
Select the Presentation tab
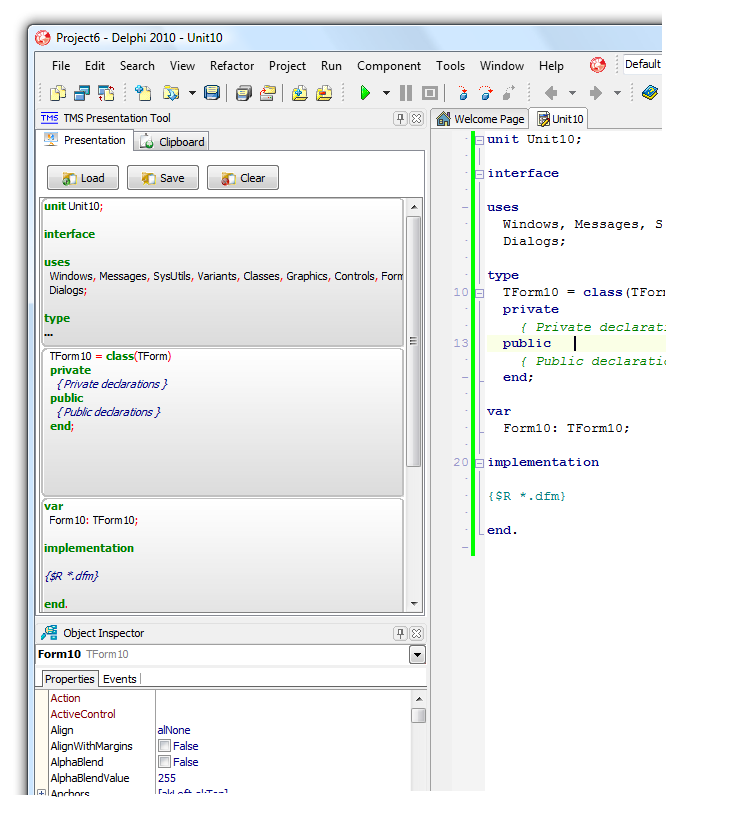pyautogui.click(x=85, y=140)
